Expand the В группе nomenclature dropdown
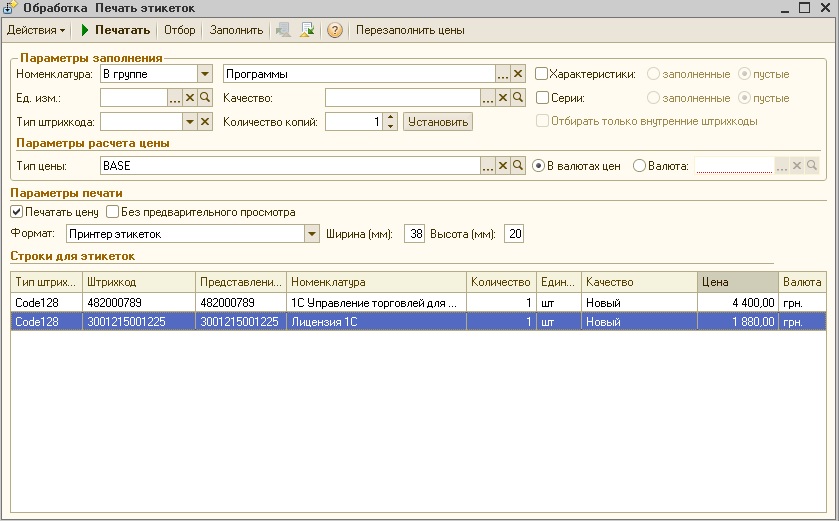 [x=205, y=74]
